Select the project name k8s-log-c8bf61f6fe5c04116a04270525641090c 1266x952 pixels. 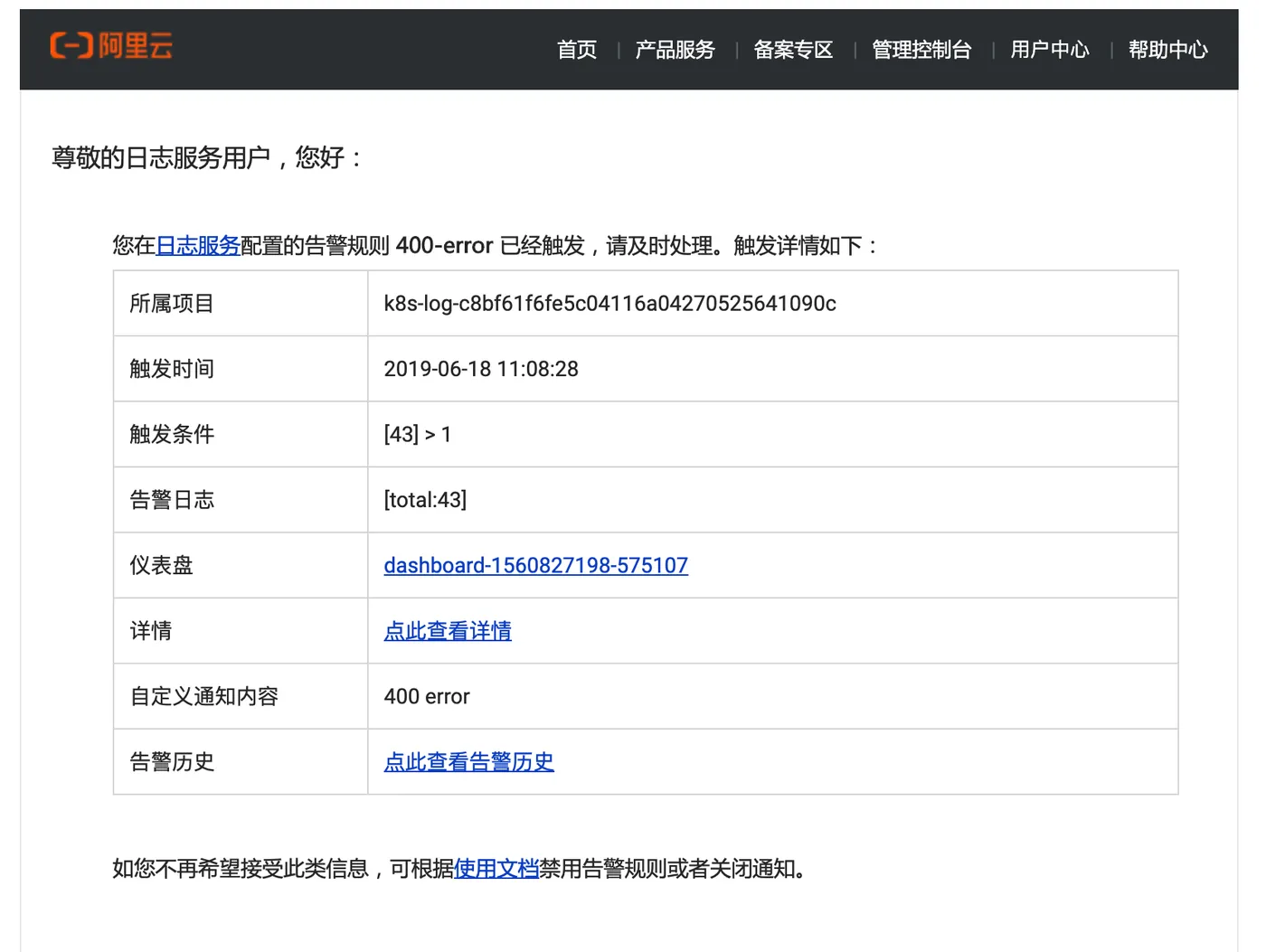click(609, 304)
